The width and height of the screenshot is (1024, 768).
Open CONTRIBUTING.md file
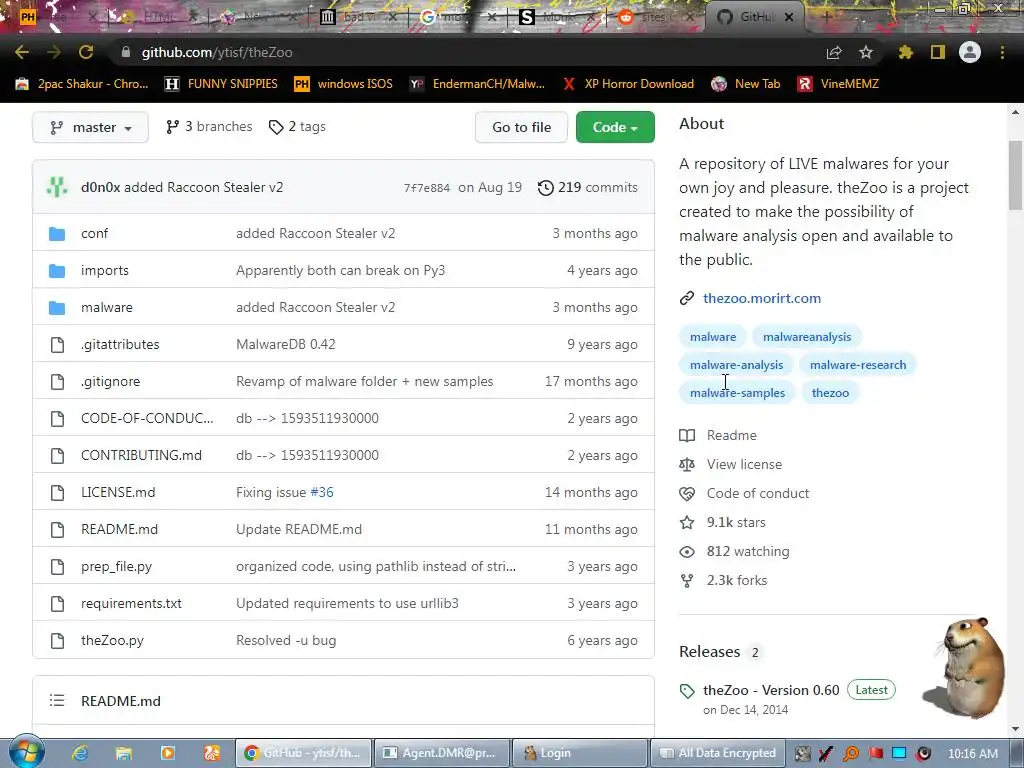pyautogui.click(x=141, y=455)
